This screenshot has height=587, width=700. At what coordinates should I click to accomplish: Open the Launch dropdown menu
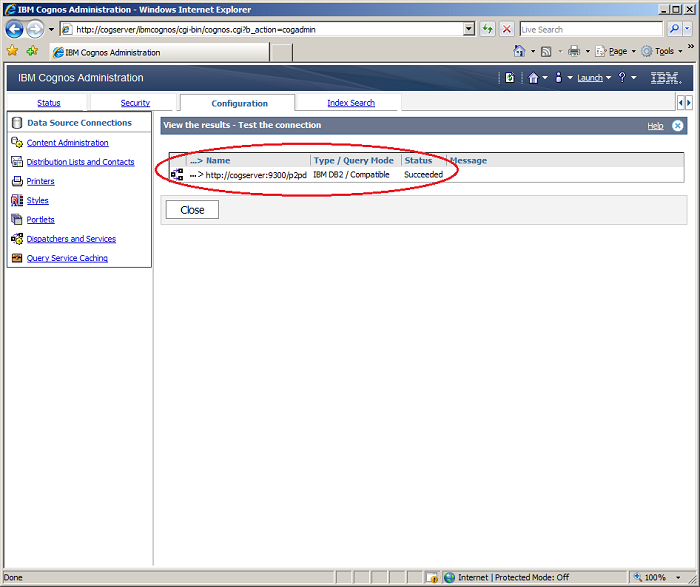pos(593,78)
